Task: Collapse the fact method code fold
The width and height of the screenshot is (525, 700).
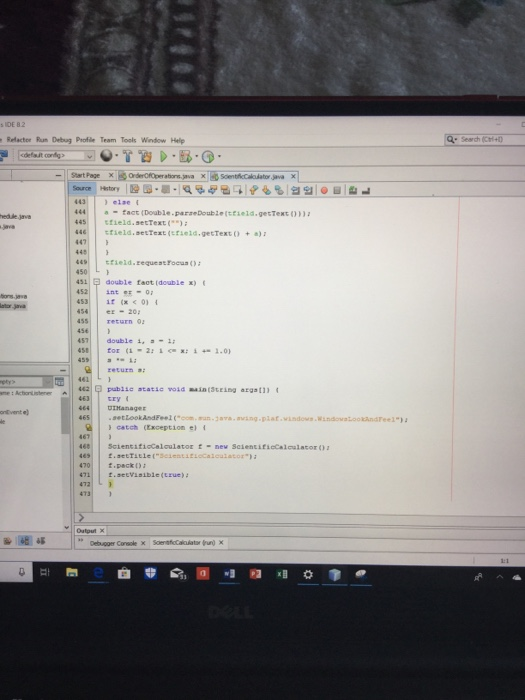Action: coord(96,282)
